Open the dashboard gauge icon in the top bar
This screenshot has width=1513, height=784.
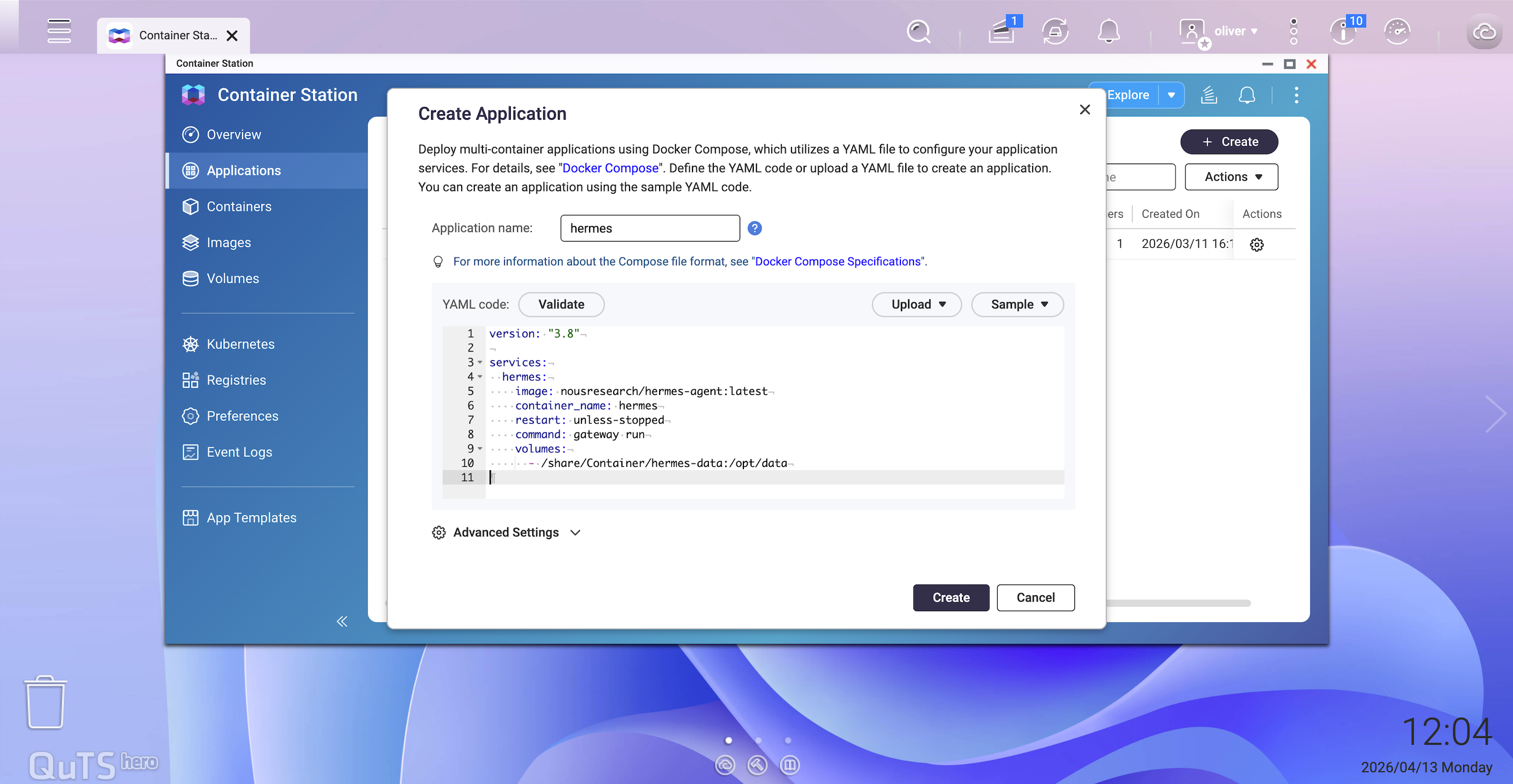click(1396, 31)
